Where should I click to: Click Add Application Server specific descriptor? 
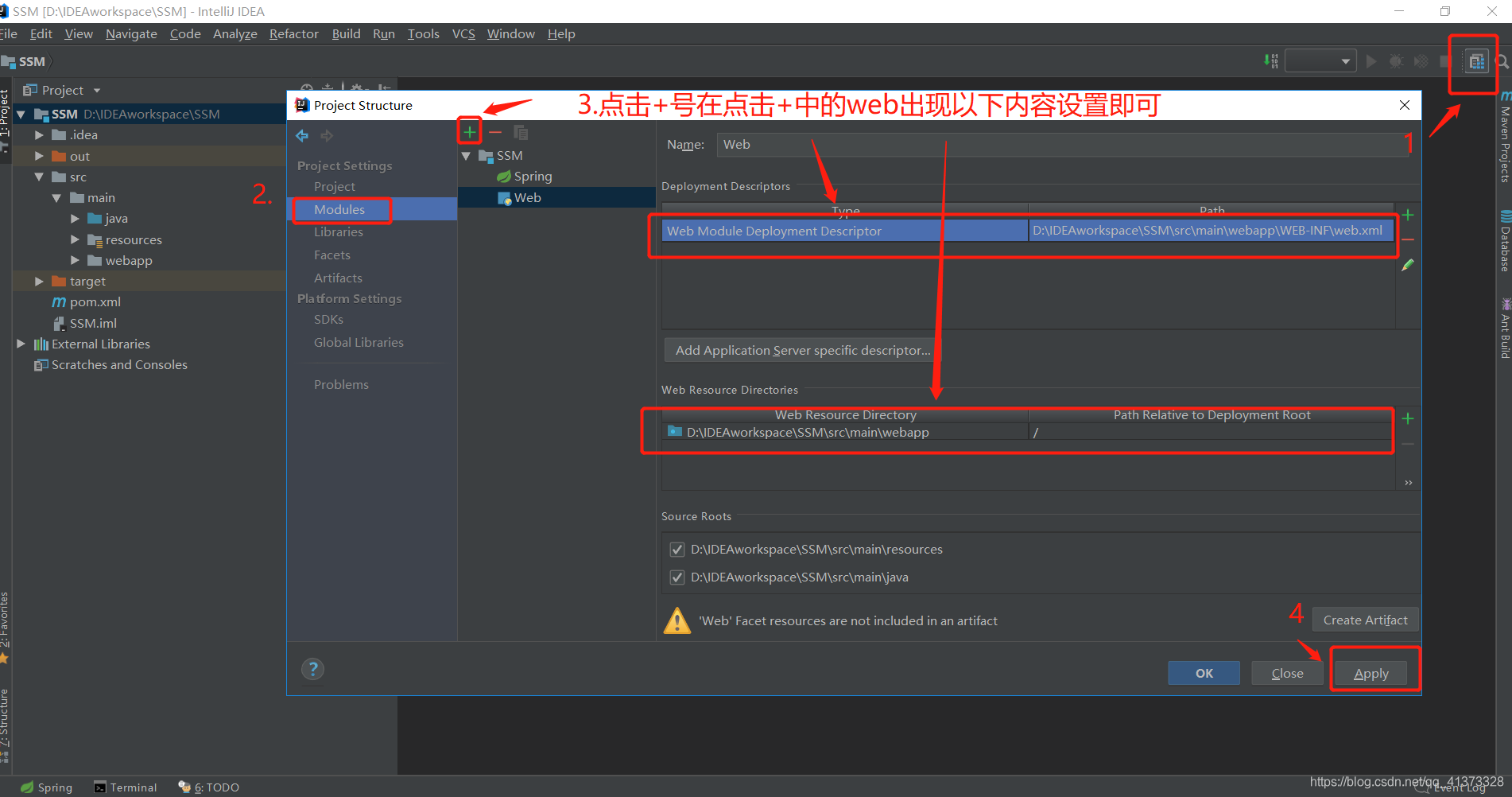pyautogui.click(x=802, y=351)
